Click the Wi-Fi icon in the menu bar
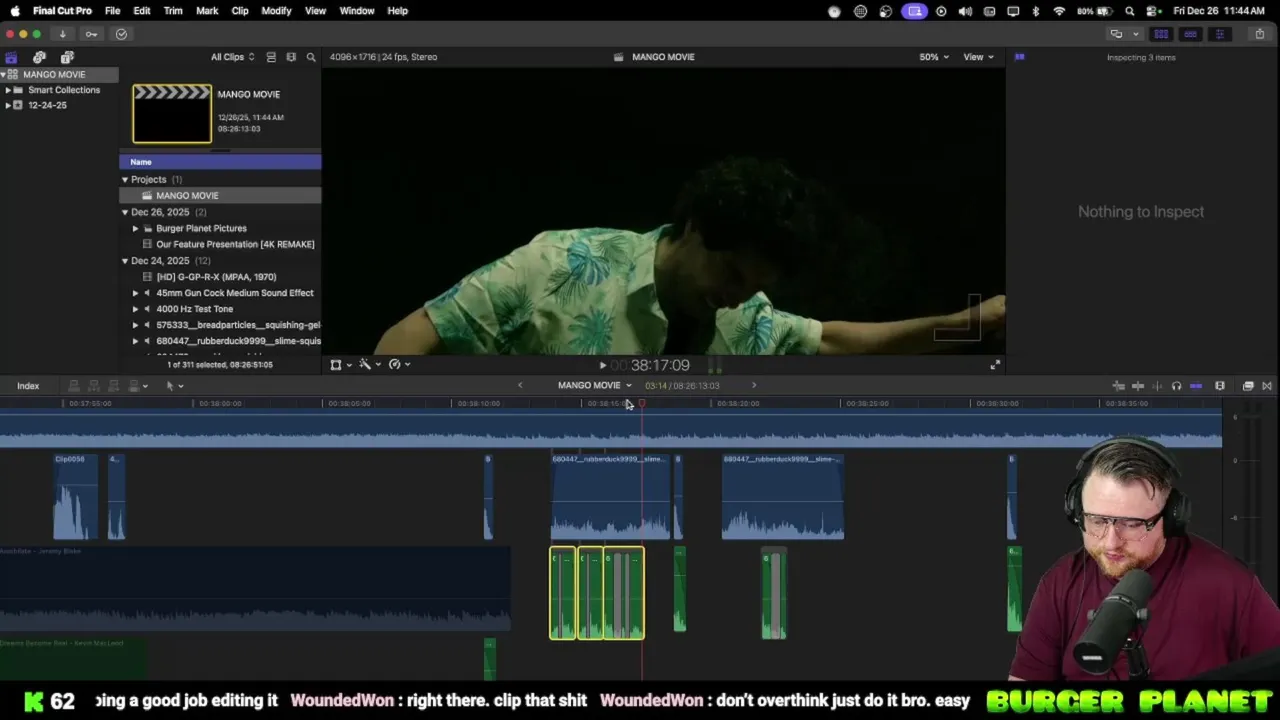1280x720 pixels. coord(1059,11)
